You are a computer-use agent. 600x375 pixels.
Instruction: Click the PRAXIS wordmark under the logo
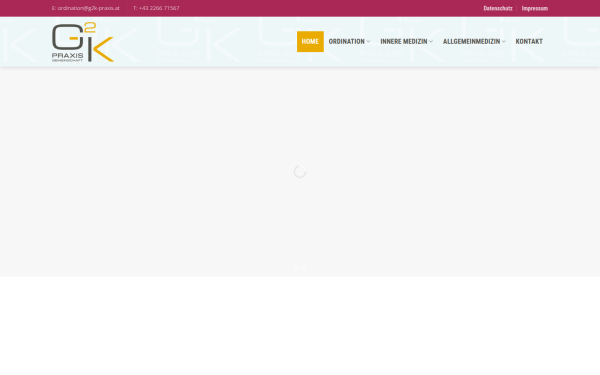pyautogui.click(x=67, y=55)
